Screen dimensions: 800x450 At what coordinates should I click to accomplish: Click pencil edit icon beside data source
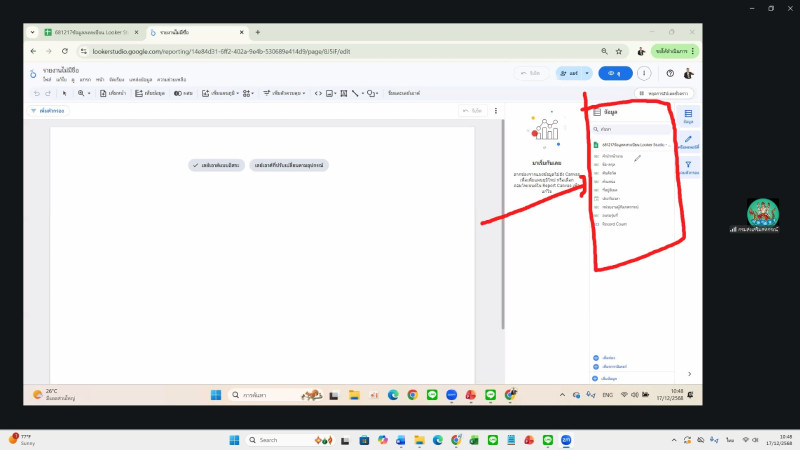point(638,157)
